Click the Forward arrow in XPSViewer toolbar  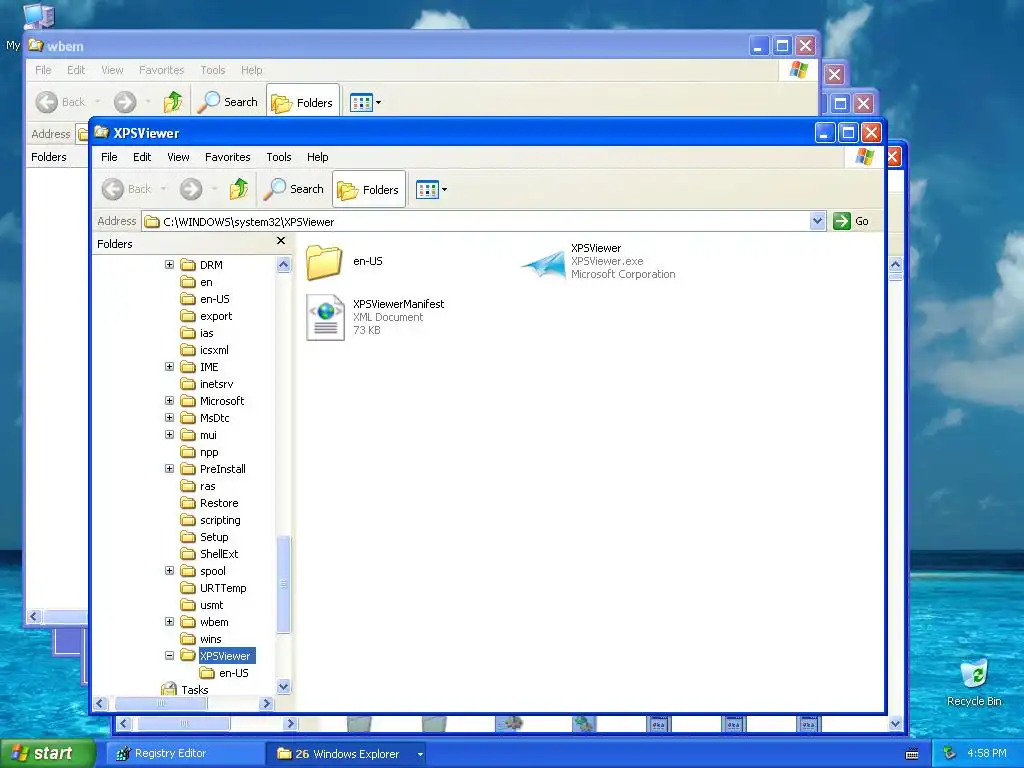(191, 189)
